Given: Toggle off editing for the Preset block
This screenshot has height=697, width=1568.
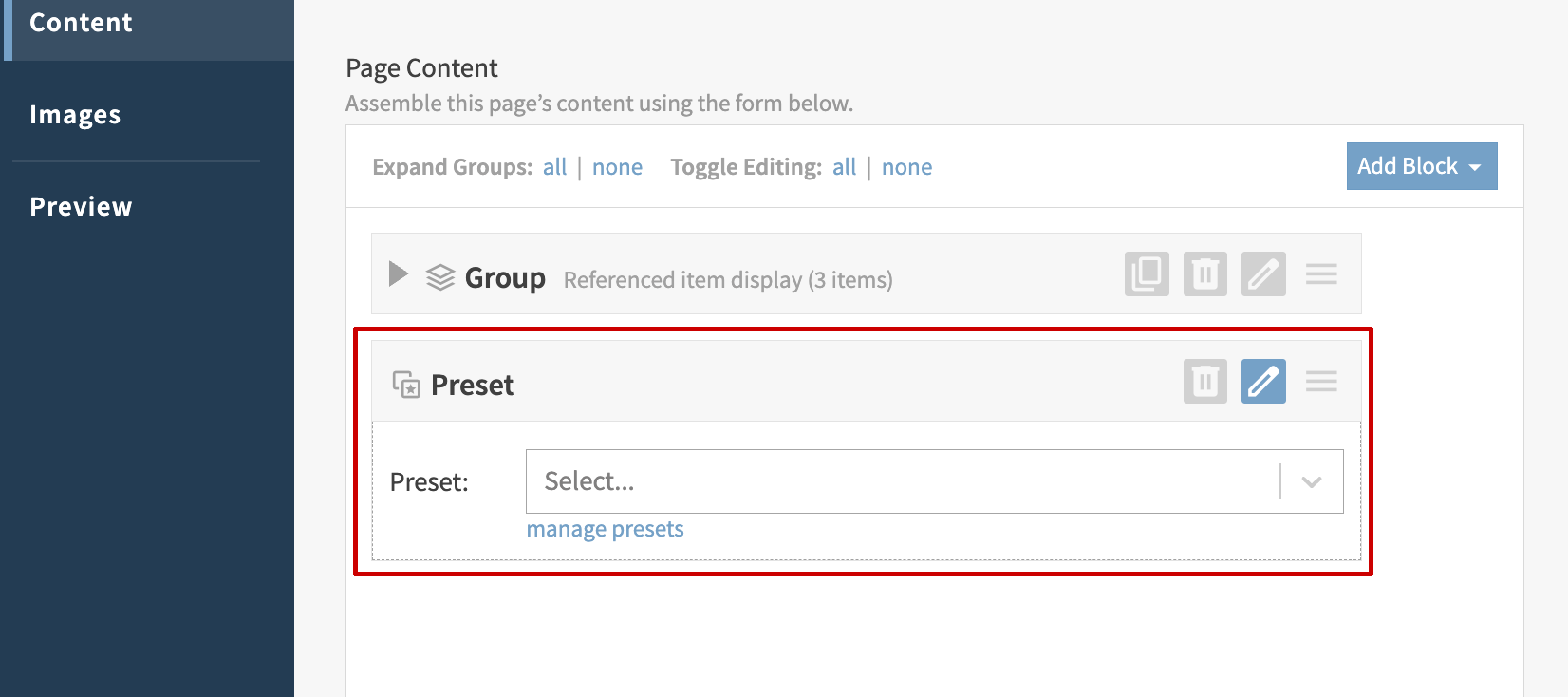Looking at the screenshot, I should point(1263,382).
